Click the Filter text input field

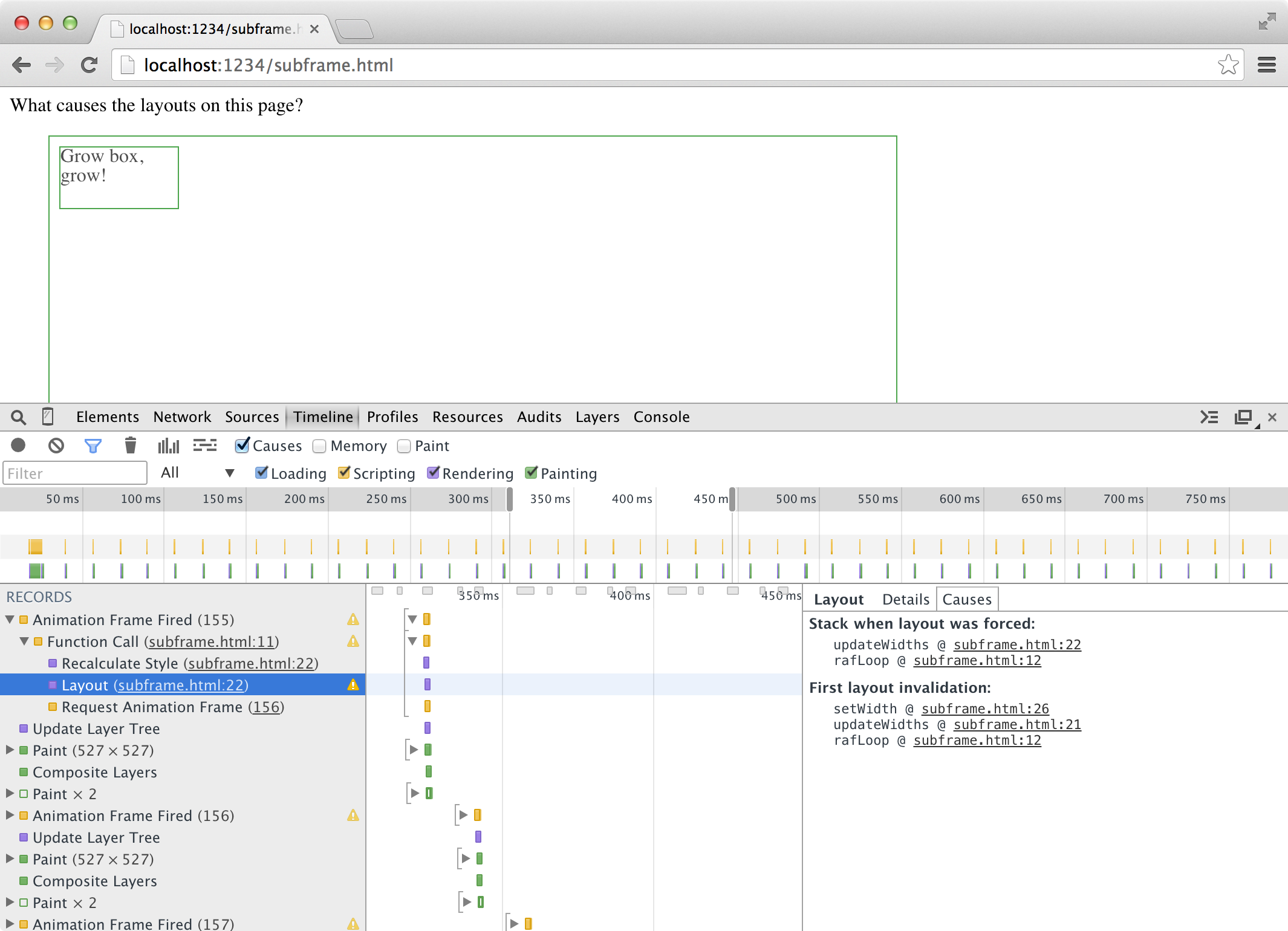[74, 473]
